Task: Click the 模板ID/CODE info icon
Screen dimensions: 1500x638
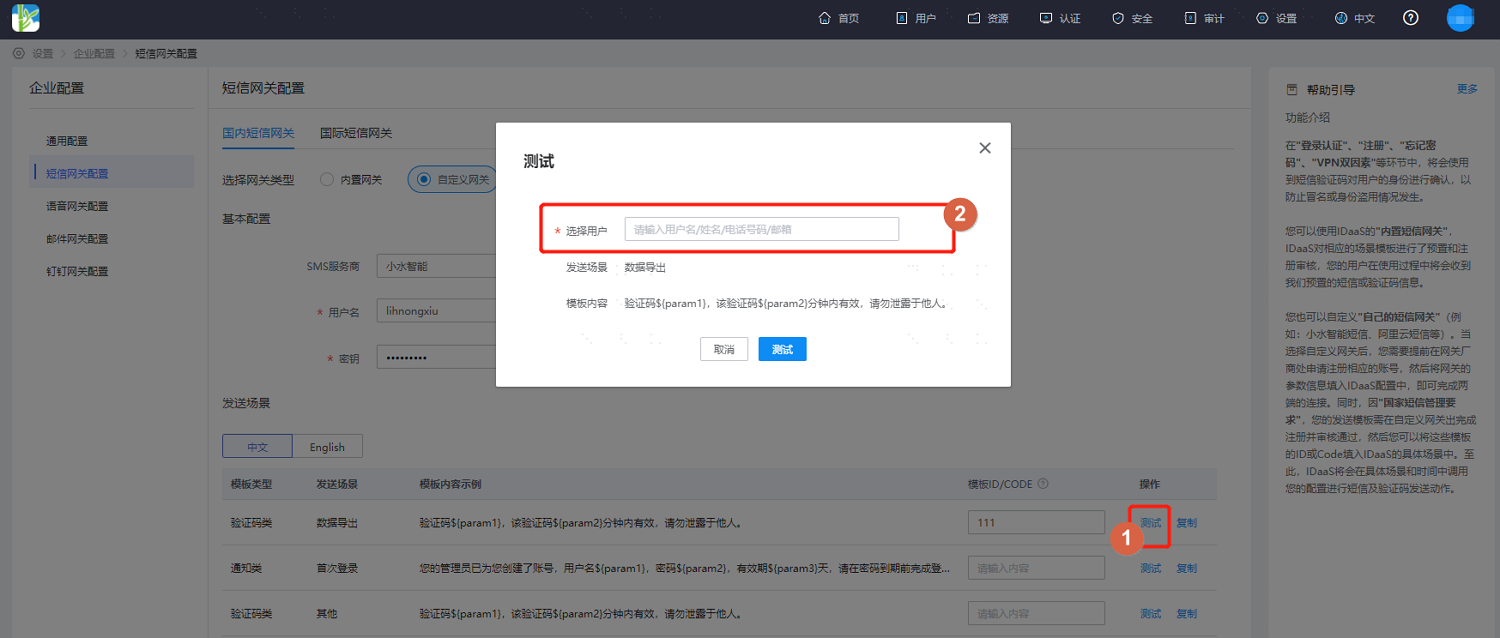Action: (x=1043, y=484)
